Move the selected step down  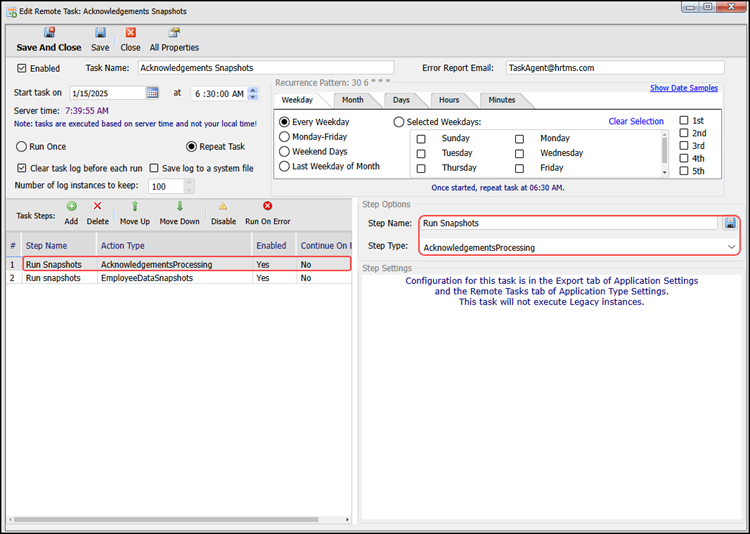(x=179, y=206)
